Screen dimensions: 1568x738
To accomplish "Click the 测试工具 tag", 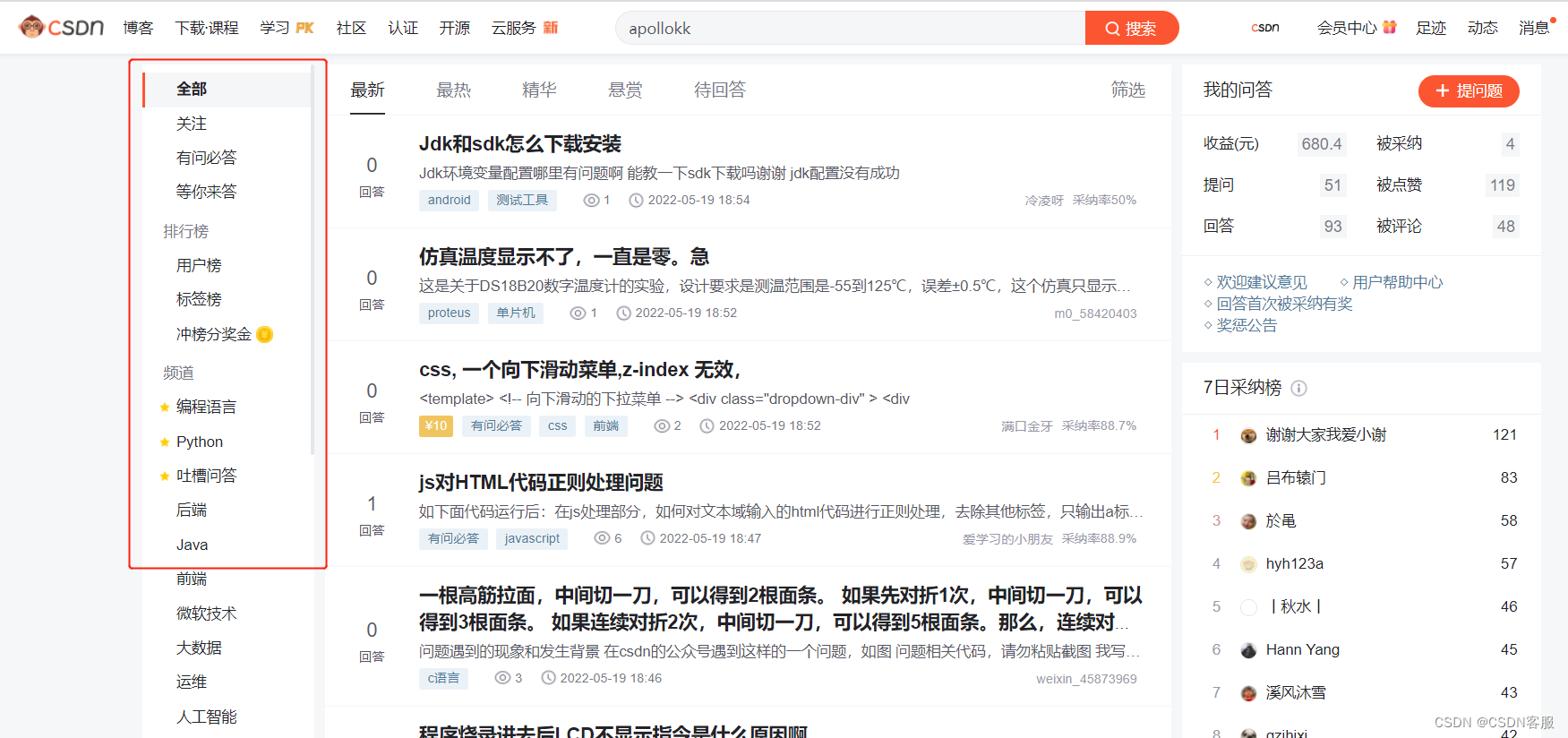I will click(522, 200).
